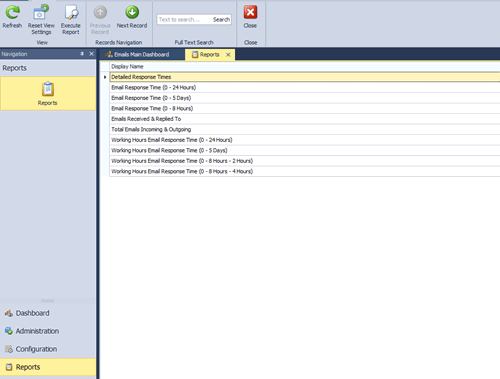The width and height of the screenshot is (500, 379).
Task: Go to Next Record arrow icon
Action: click(132, 12)
